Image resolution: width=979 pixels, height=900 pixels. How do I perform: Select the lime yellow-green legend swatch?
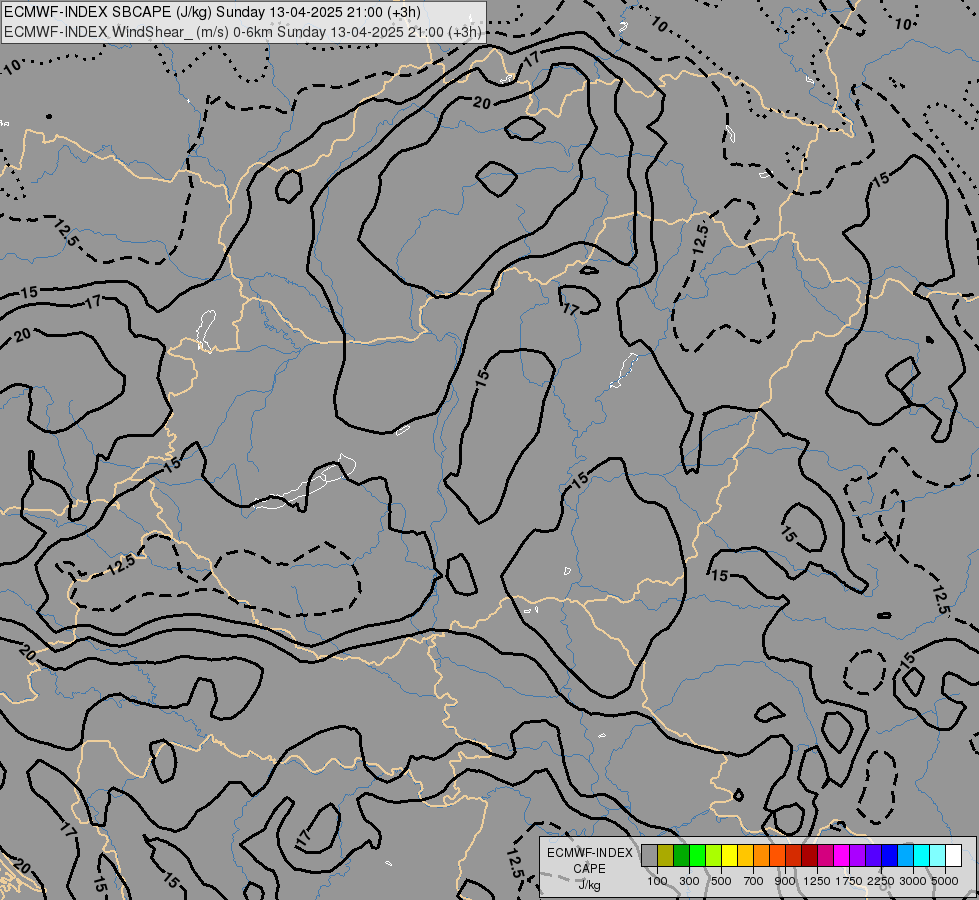(x=714, y=855)
